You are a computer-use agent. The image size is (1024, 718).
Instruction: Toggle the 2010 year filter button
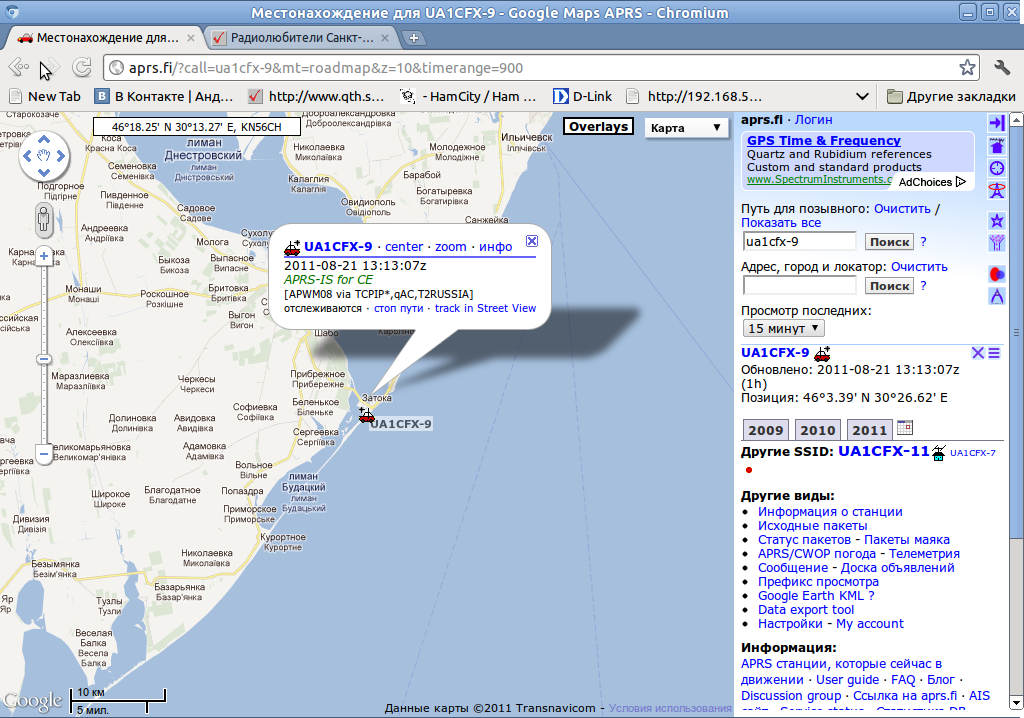click(817, 429)
